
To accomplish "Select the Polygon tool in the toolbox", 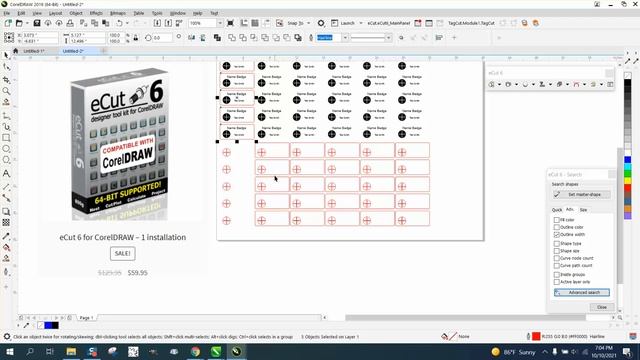I will pyautogui.click(x=6, y=160).
